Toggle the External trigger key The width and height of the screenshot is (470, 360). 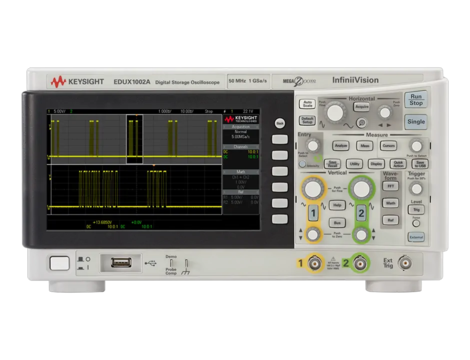click(416, 237)
